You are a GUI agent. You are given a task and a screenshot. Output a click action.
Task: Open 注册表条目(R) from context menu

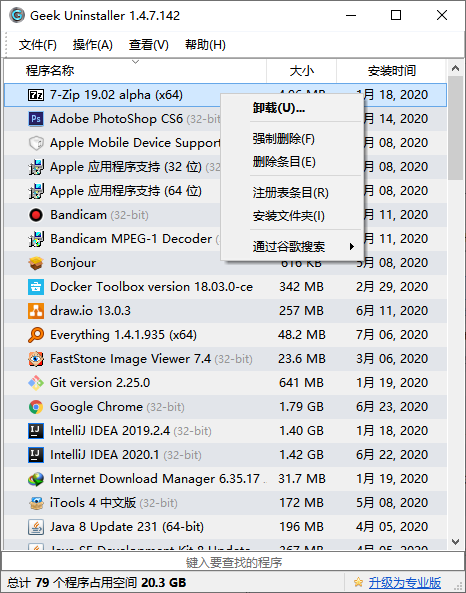click(290, 192)
